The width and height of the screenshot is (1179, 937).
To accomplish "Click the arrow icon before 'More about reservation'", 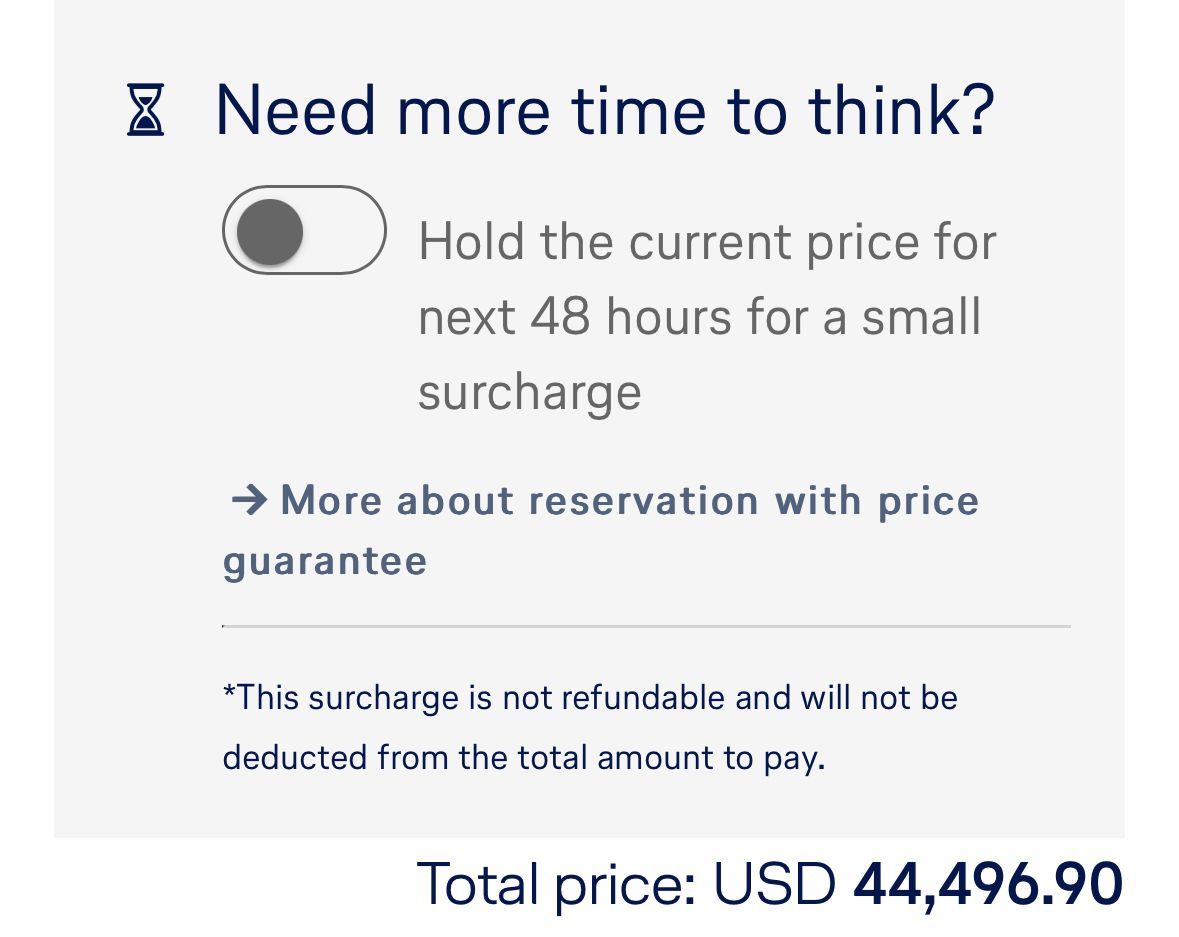I will coord(249,499).
